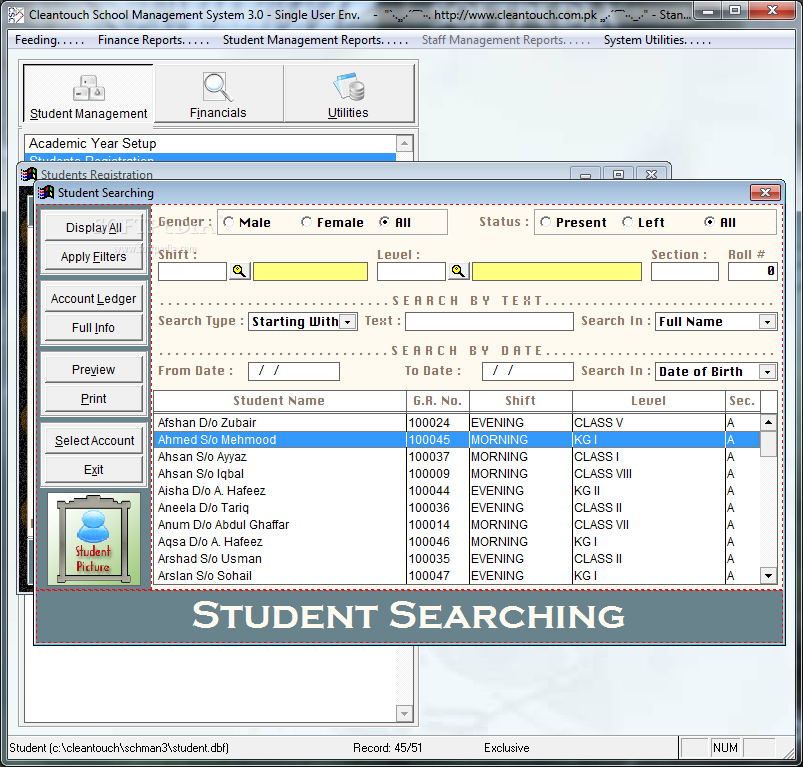Screen dimensions: 803x767
Task: Select All gender radio button
Action: 384,222
